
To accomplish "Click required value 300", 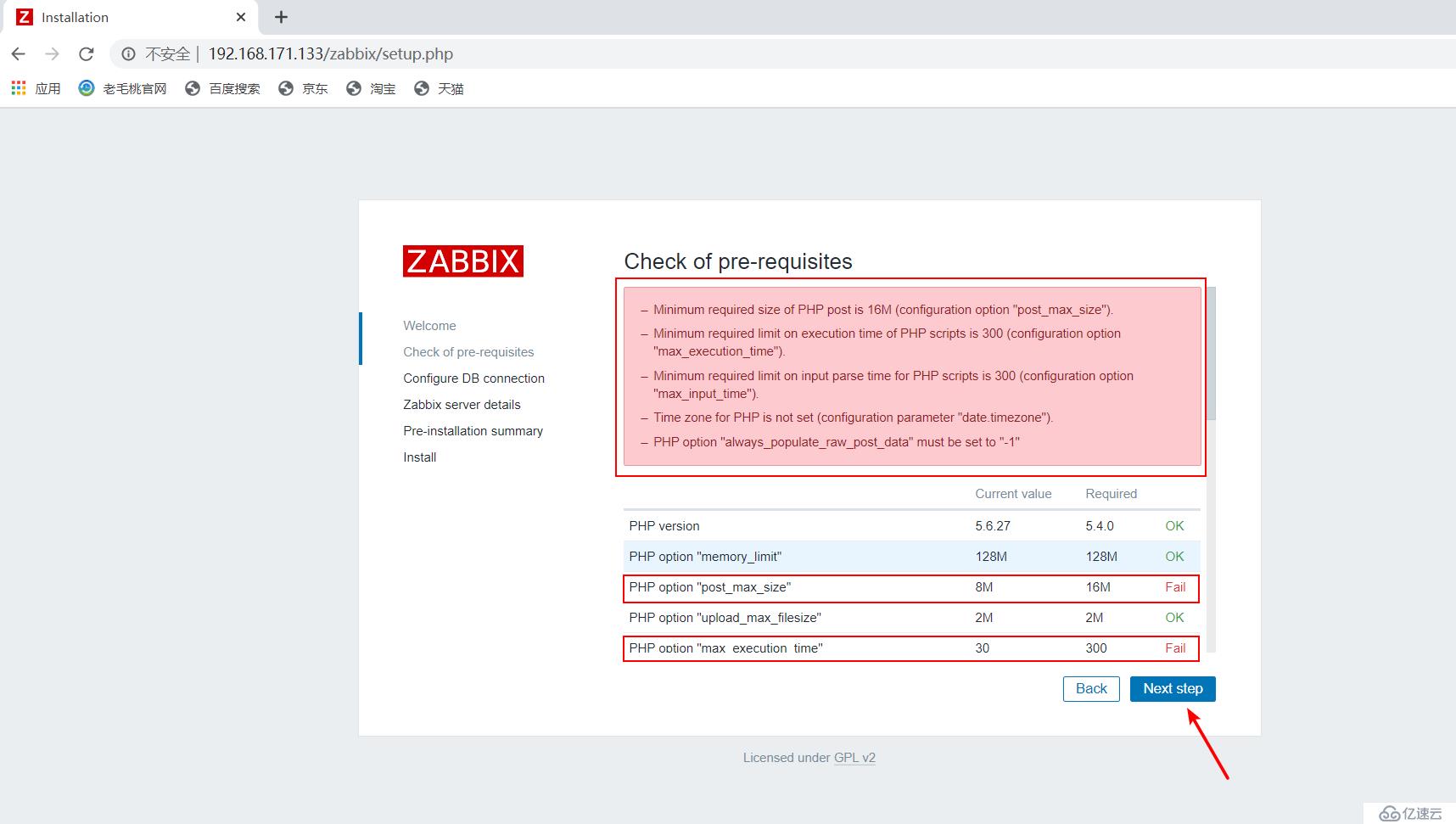I will [x=1096, y=648].
